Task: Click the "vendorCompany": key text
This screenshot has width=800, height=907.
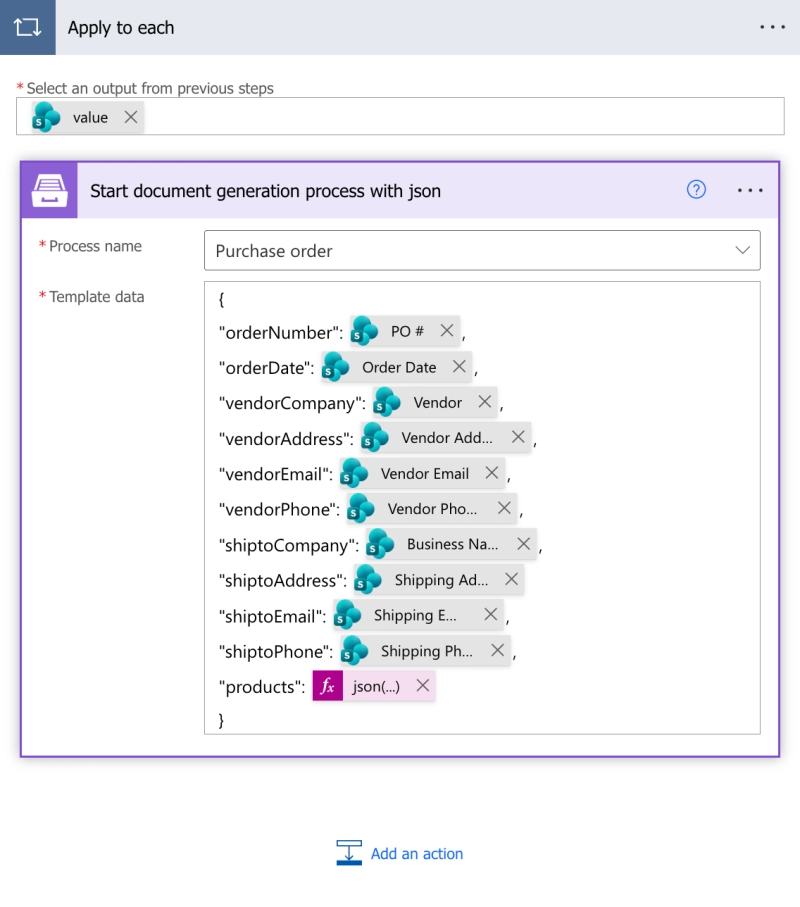Action: [x=292, y=403]
